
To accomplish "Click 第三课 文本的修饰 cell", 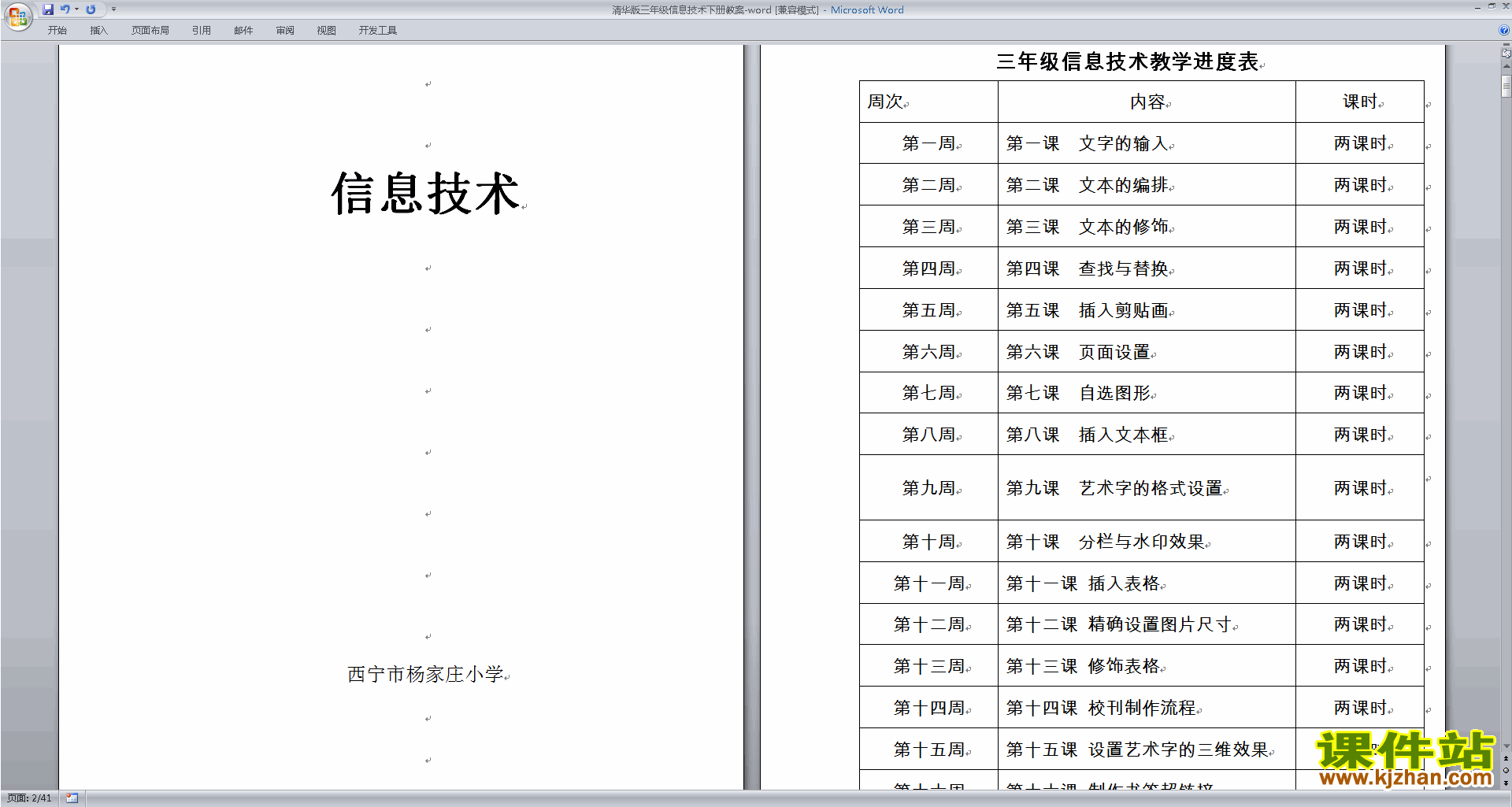I will pos(1147,227).
